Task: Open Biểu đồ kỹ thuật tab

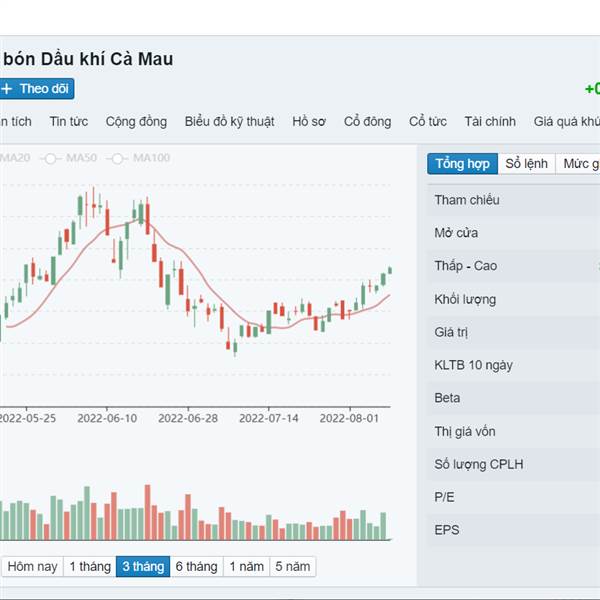Action: coord(230,121)
